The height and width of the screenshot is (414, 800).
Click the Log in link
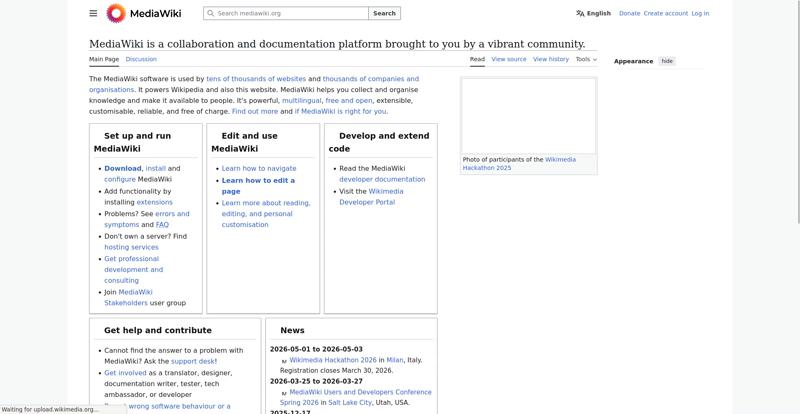pyautogui.click(x=700, y=13)
